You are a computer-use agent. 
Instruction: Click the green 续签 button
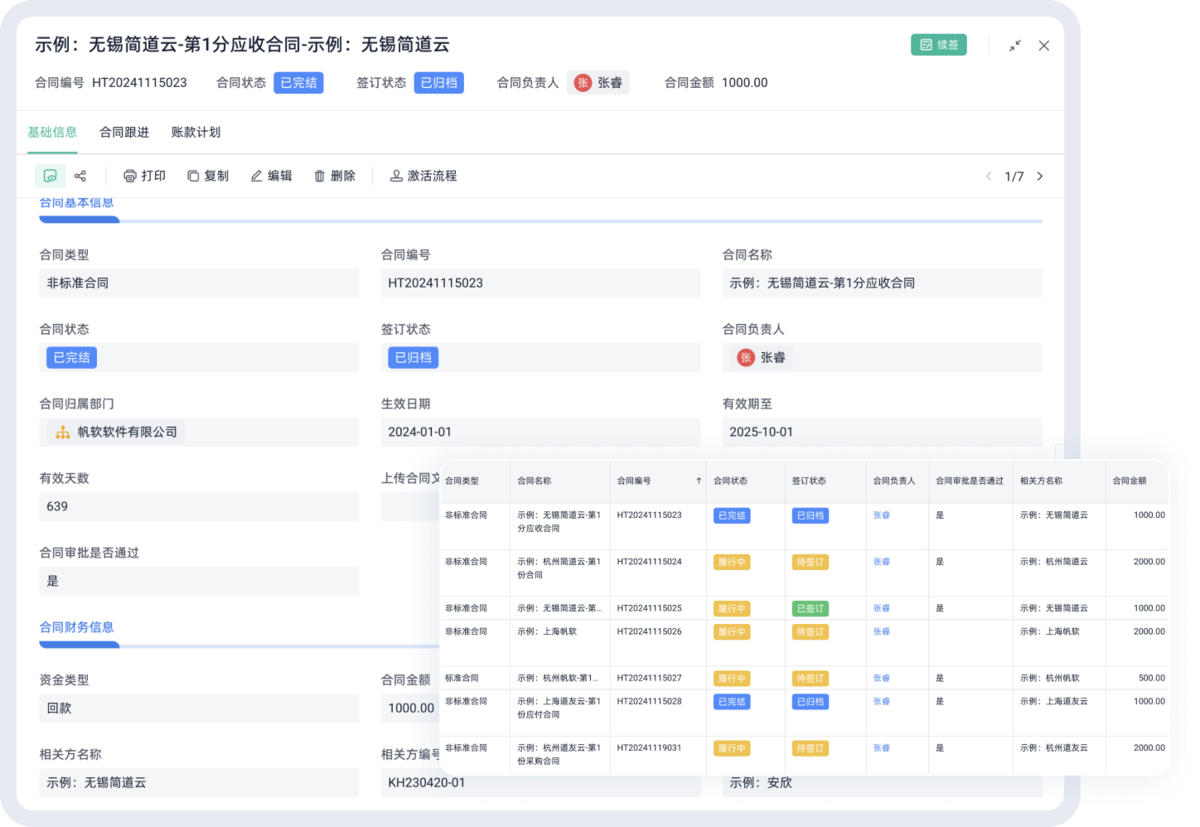[938, 45]
